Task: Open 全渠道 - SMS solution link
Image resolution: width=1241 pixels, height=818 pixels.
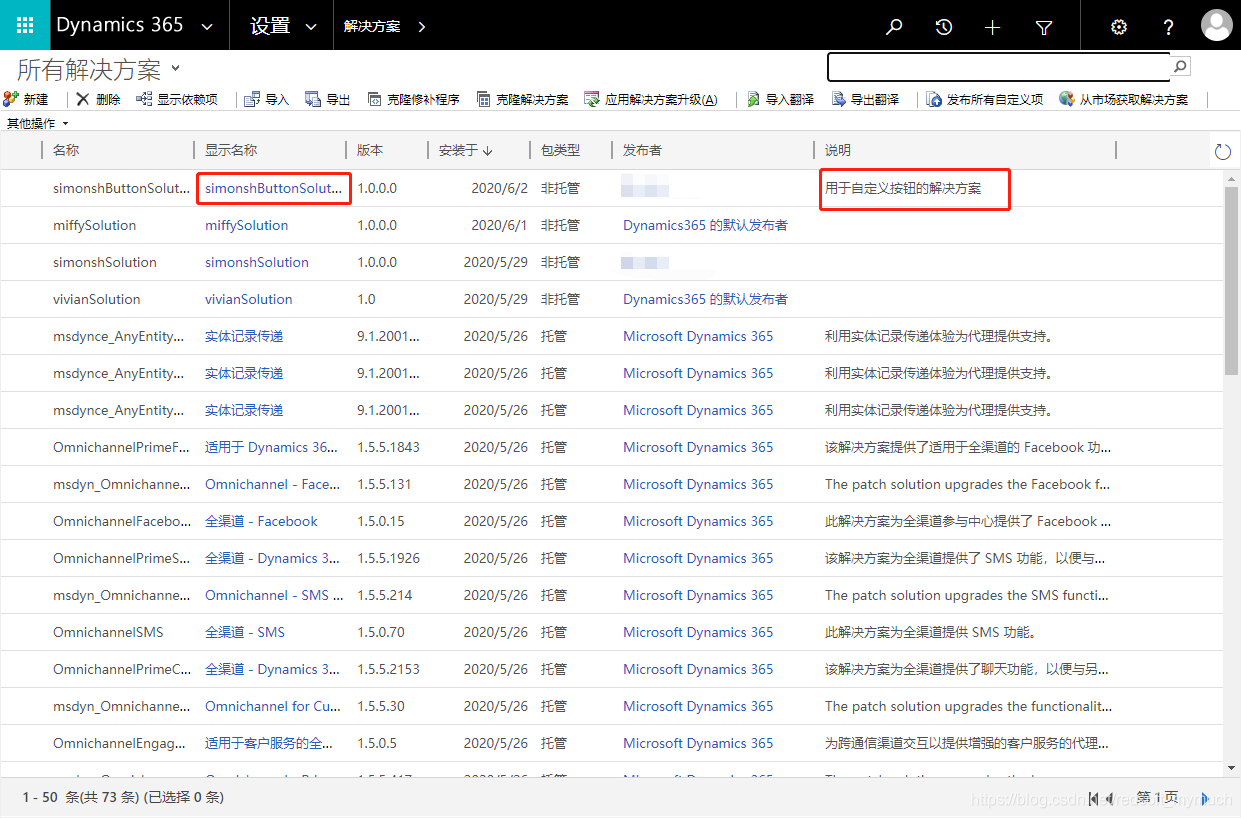Action: [x=245, y=632]
